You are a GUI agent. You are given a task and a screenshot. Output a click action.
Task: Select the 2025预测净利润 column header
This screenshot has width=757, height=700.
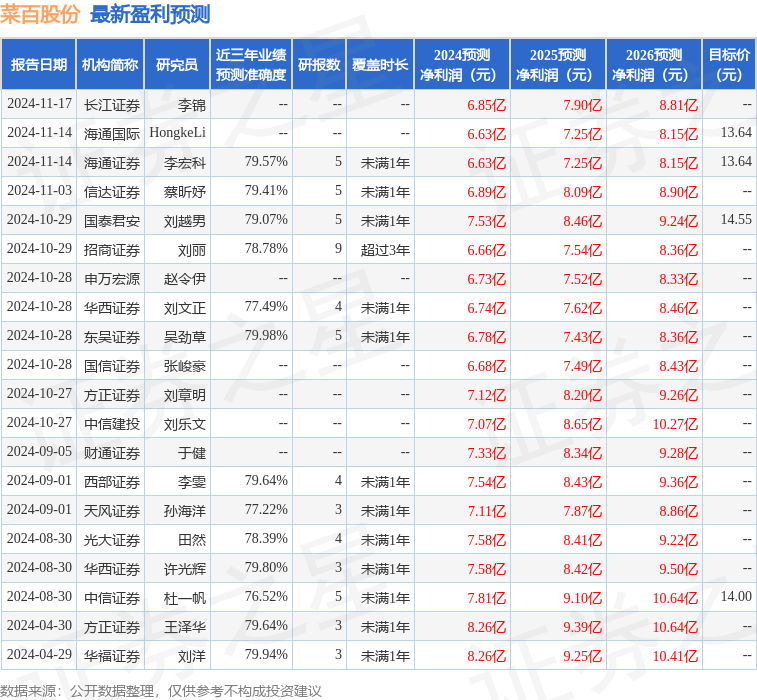point(558,65)
